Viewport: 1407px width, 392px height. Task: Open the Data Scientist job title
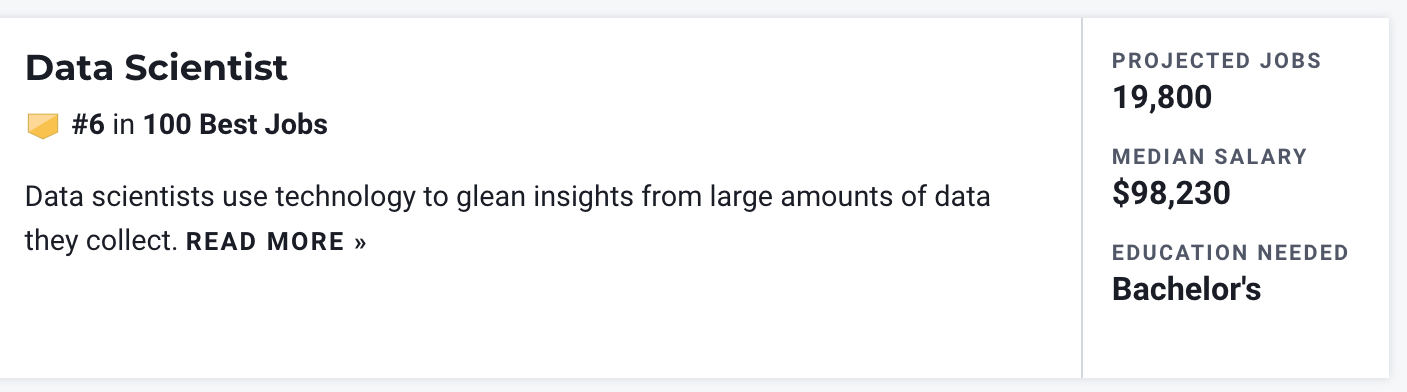click(156, 68)
